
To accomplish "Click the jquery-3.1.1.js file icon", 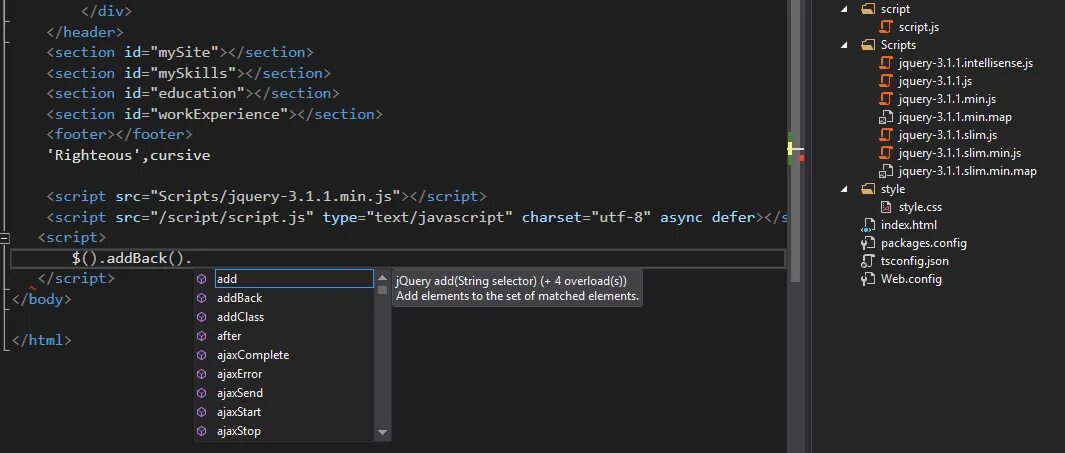I will pos(886,81).
